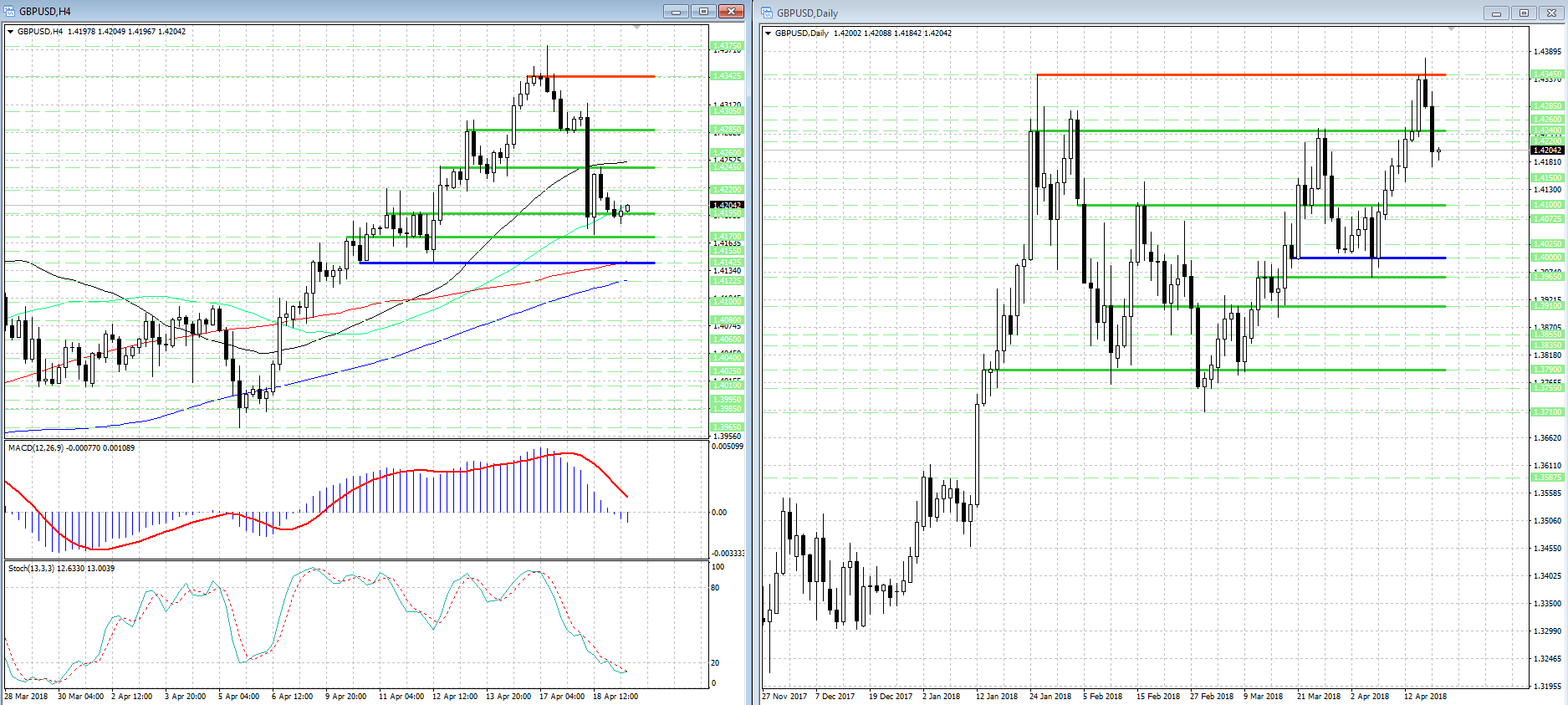Click the "18 Apr 12:00" time axis label
This screenshot has height=705, width=1568.
pos(615,697)
